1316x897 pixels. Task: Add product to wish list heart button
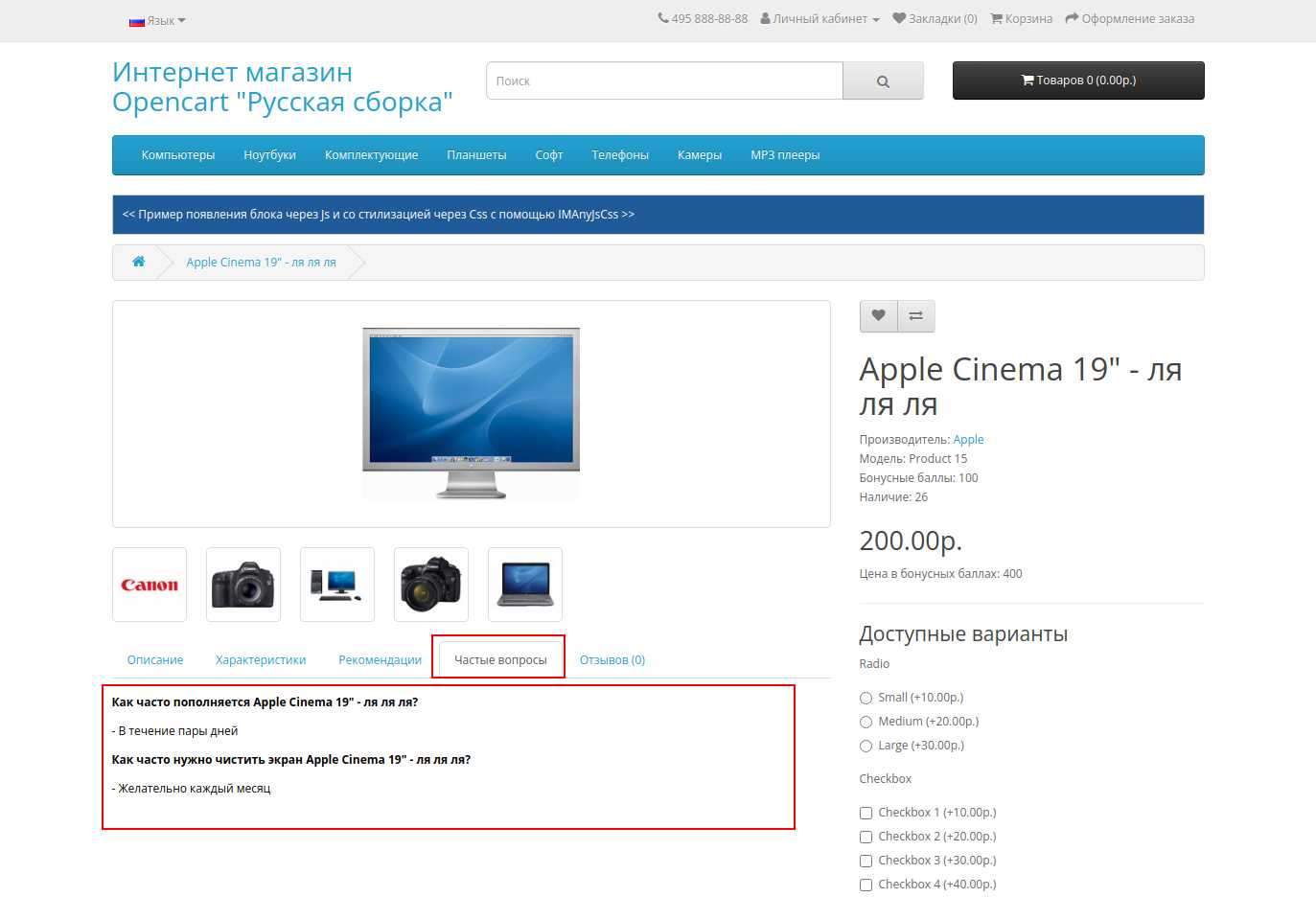click(x=878, y=315)
